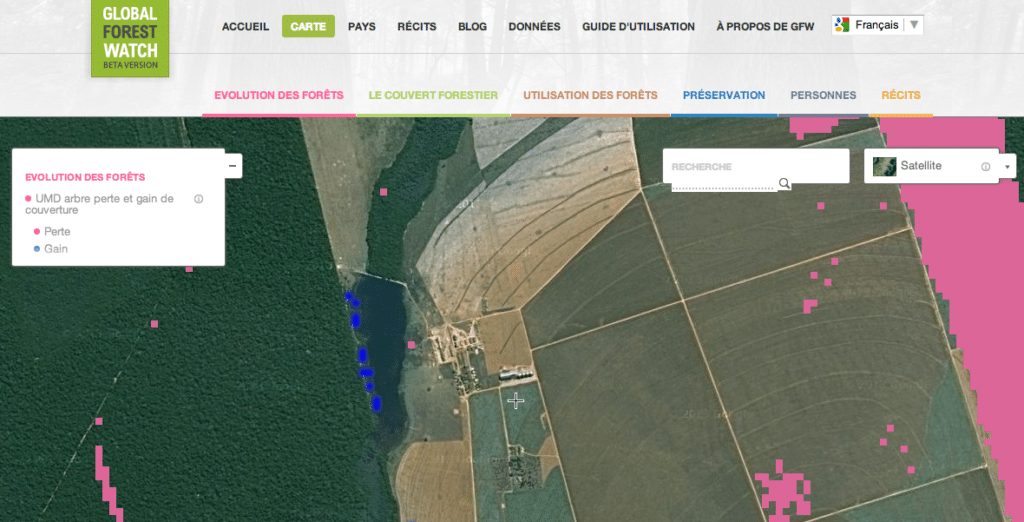
Task: Click the pink dot beside UMD layer
Action: pyautogui.click(x=28, y=198)
